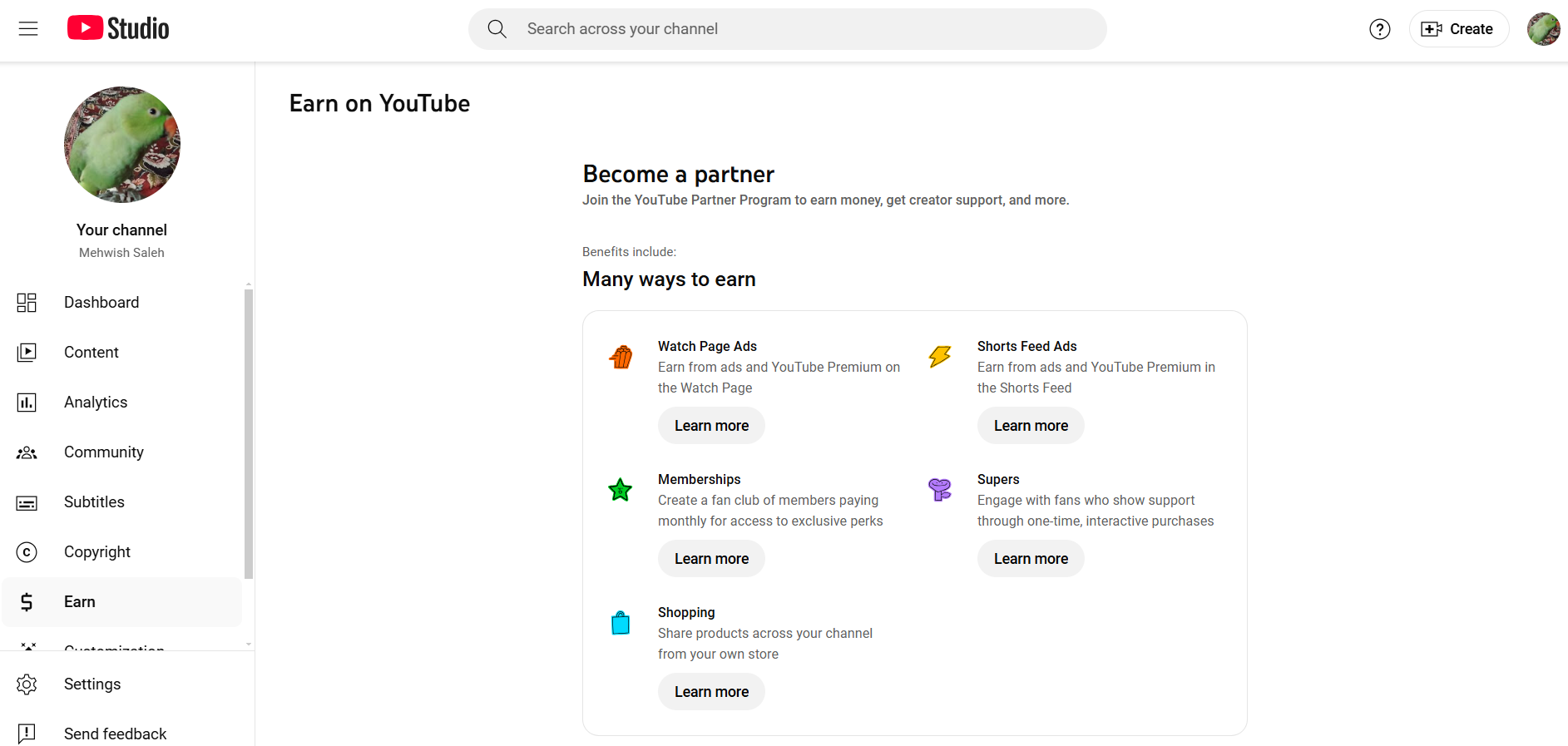Click sidebar scrollbar down arrow
This screenshot has height=746, width=1568.
click(x=248, y=644)
